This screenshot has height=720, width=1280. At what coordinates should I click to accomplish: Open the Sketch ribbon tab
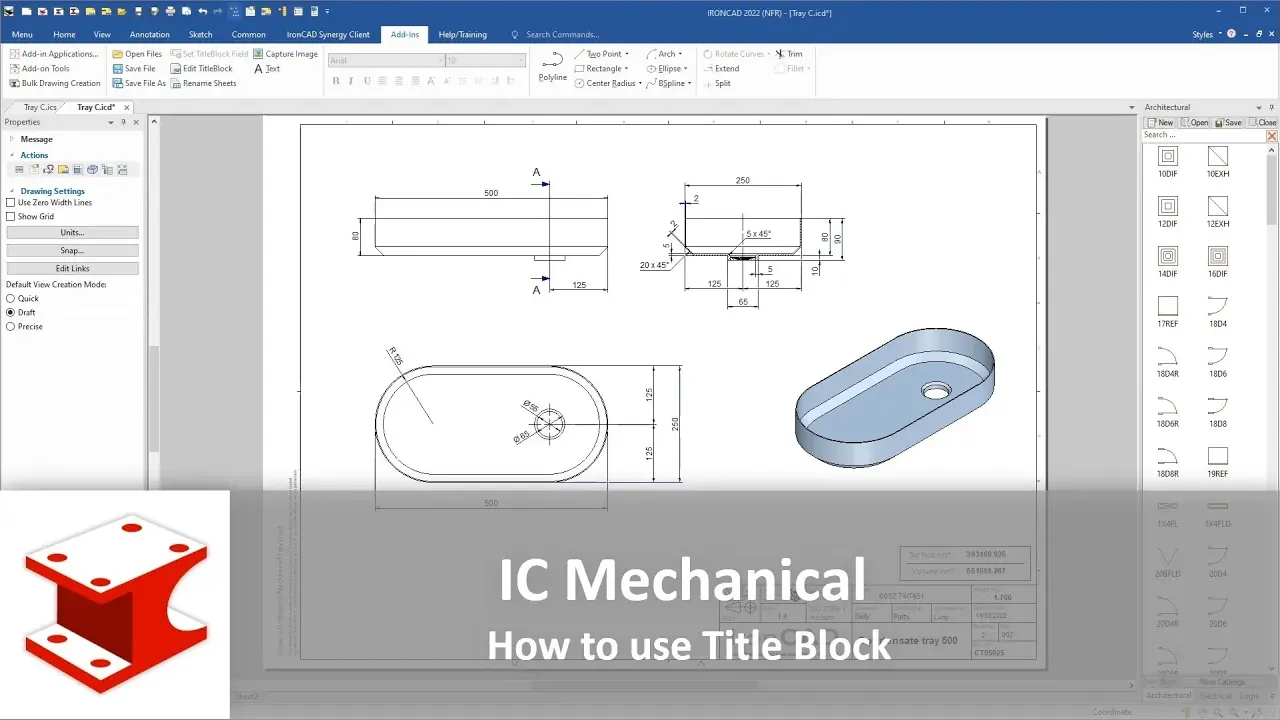pos(201,34)
